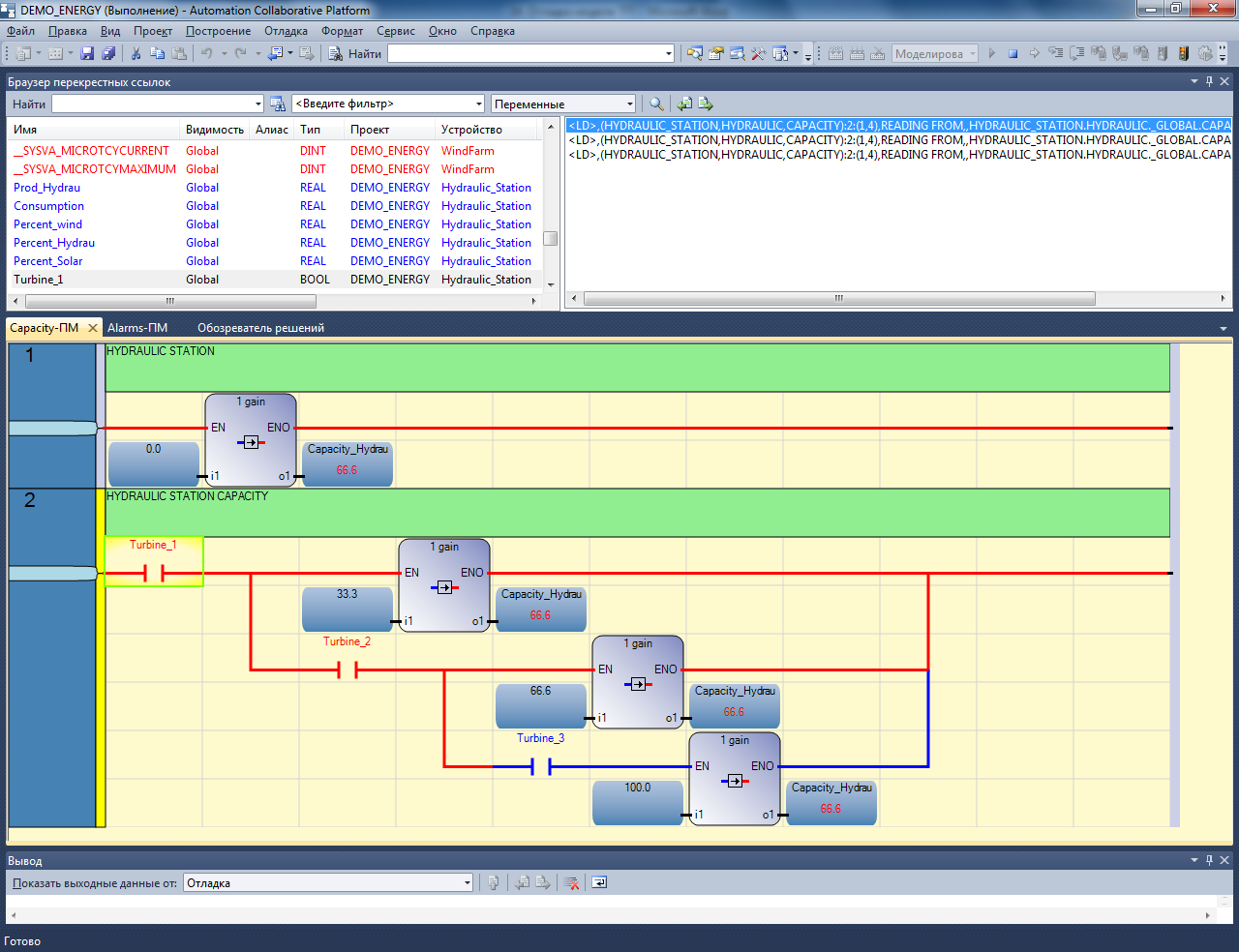Switch to the Alarms-ПМ tab

(137, 328)
